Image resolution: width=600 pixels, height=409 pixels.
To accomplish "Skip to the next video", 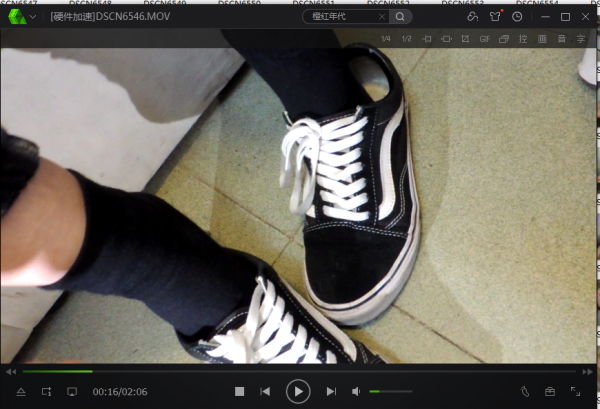I will coord(331,391).
